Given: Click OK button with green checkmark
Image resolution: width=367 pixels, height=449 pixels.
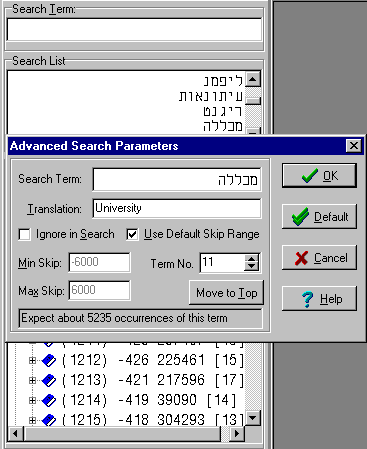Looking at the screenshot, I should [x=319, y=175].
